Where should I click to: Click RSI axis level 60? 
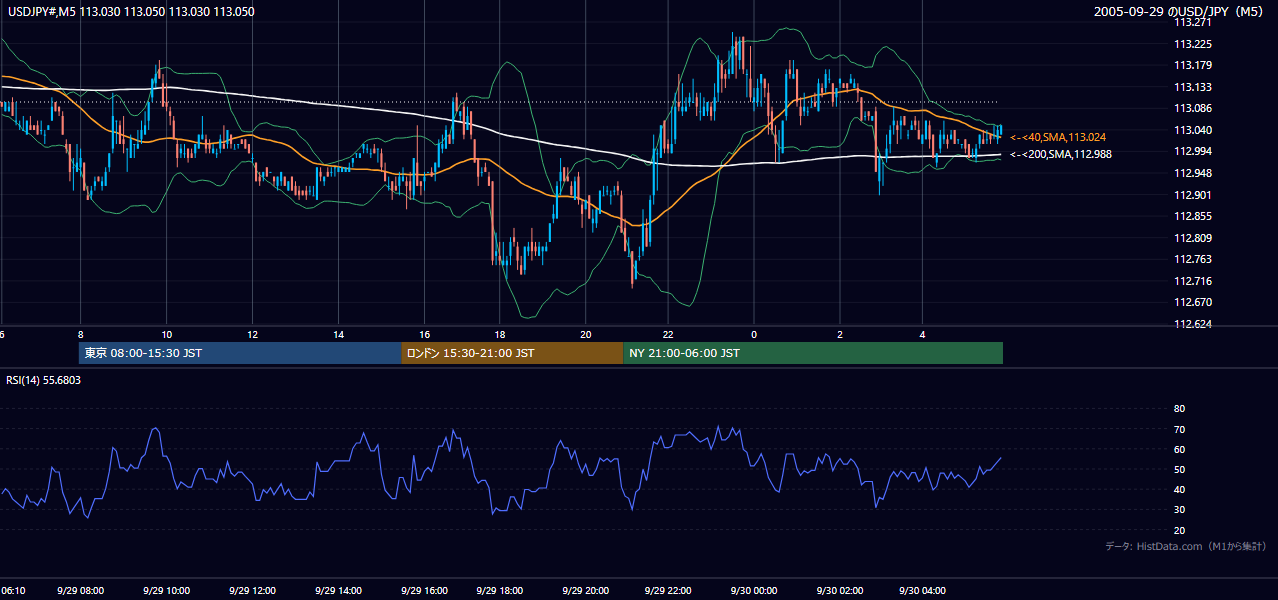coord(1179,449)
